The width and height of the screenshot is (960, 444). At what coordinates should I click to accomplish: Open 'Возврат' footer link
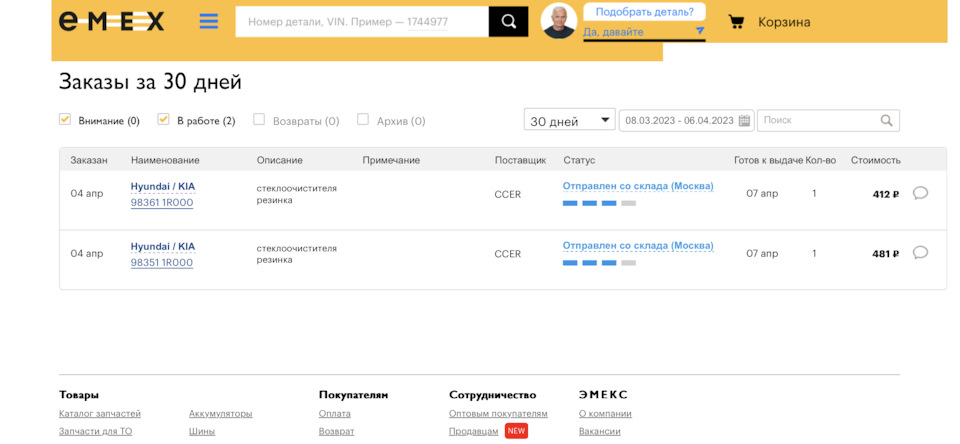click(337, 431)
